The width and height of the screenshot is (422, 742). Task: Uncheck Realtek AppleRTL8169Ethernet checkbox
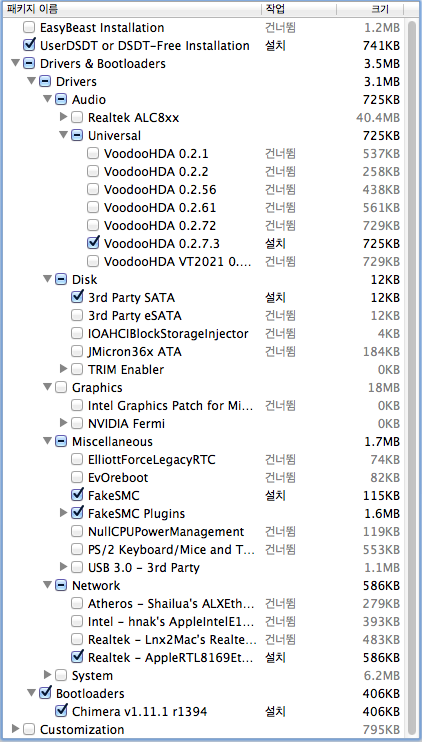coord(77,657)
